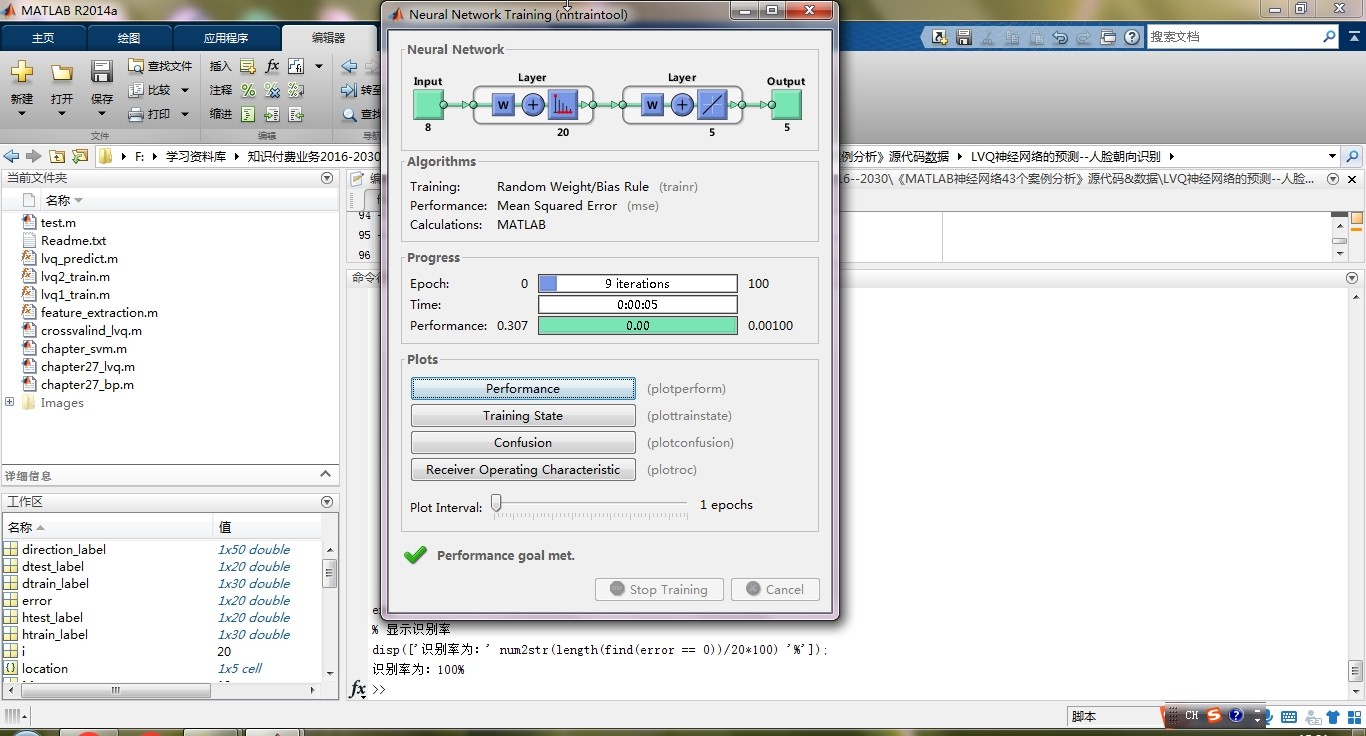Click the Sogou S input method icon
This screenshot has width=1366, height=736.
[1214, 716]
